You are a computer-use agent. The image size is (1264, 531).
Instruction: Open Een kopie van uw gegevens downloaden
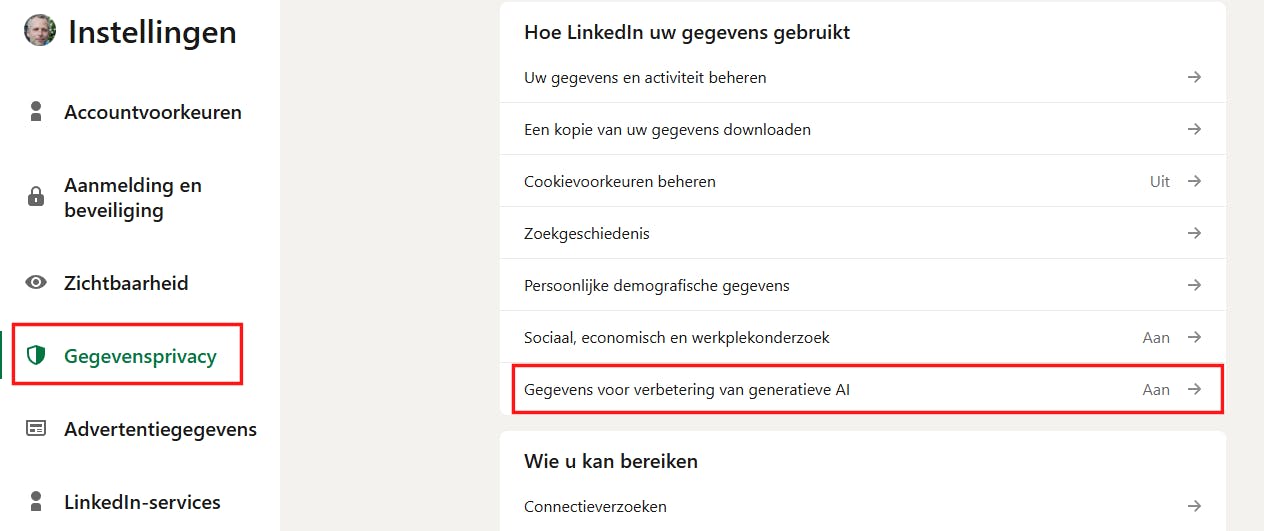(667, 129)
